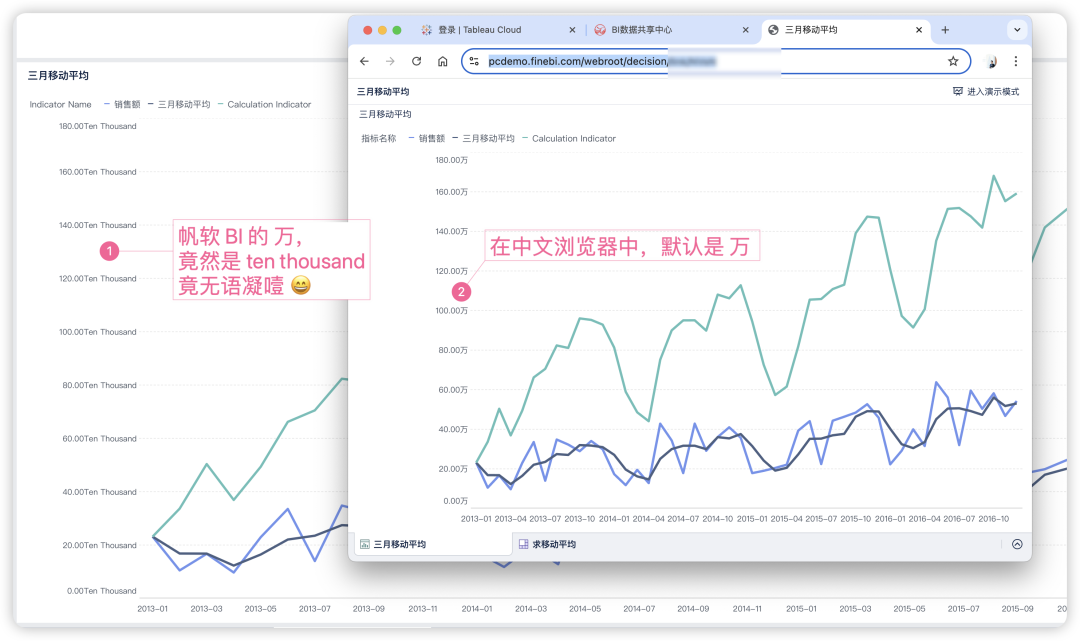Screen dimensions: 1080x641
Task: Collapse bottom tab bar with circled chevron
Action: click(1017, 544)
